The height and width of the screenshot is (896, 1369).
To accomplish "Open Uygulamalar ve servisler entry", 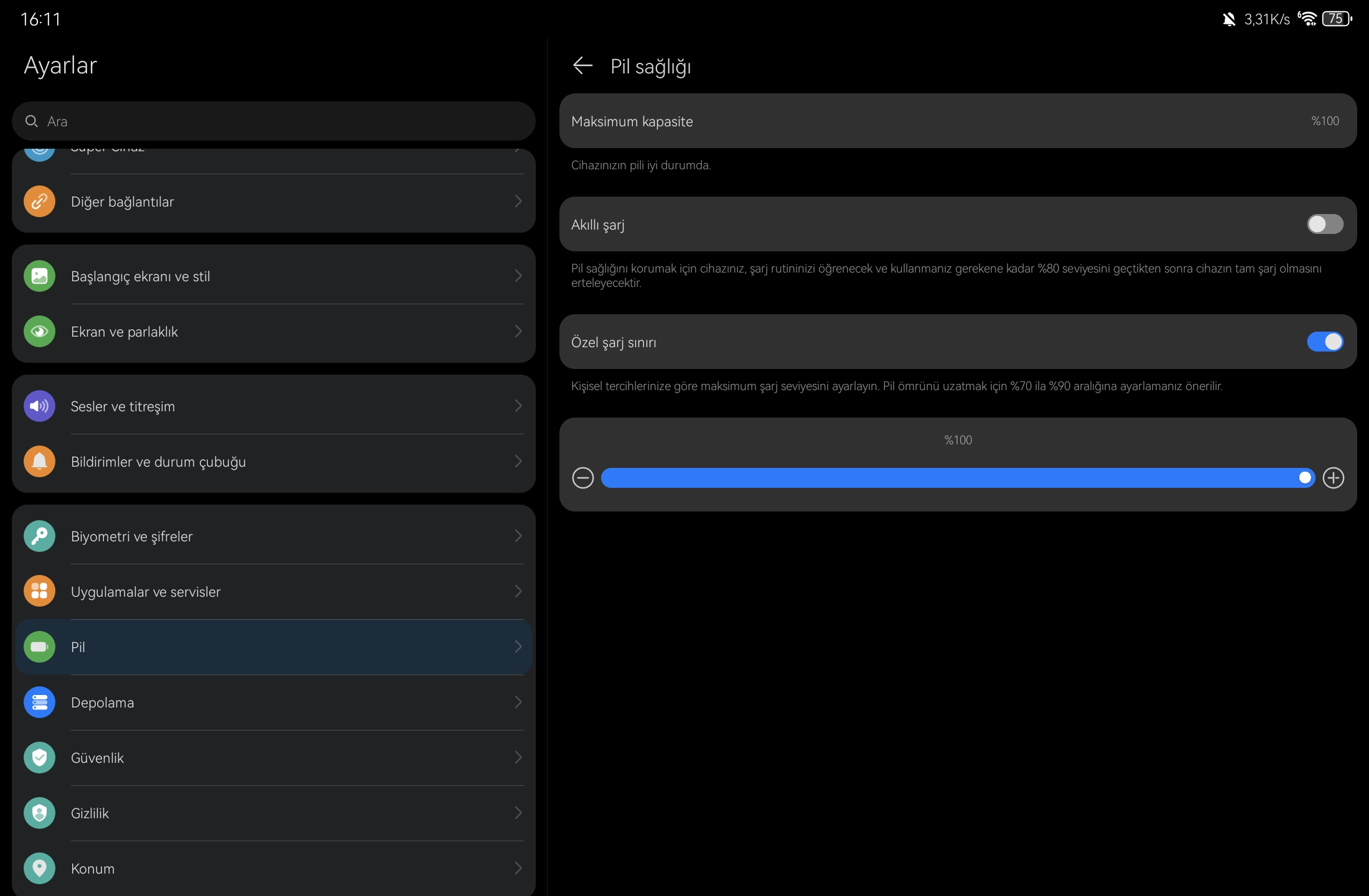I will [274, 592].
